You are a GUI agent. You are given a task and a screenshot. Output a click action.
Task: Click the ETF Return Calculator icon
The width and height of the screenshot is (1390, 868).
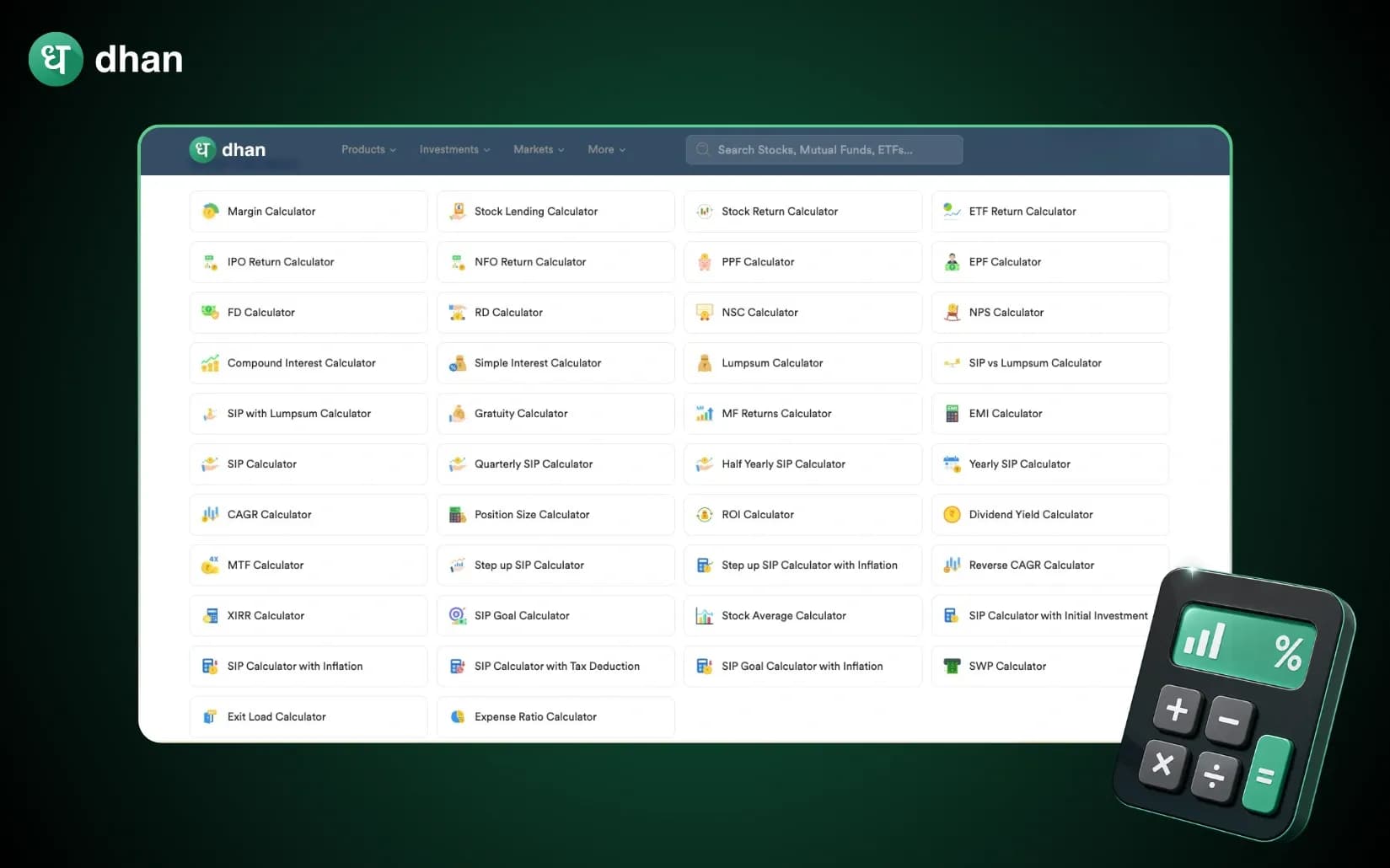pyautogui.click(x=952, y=212)
